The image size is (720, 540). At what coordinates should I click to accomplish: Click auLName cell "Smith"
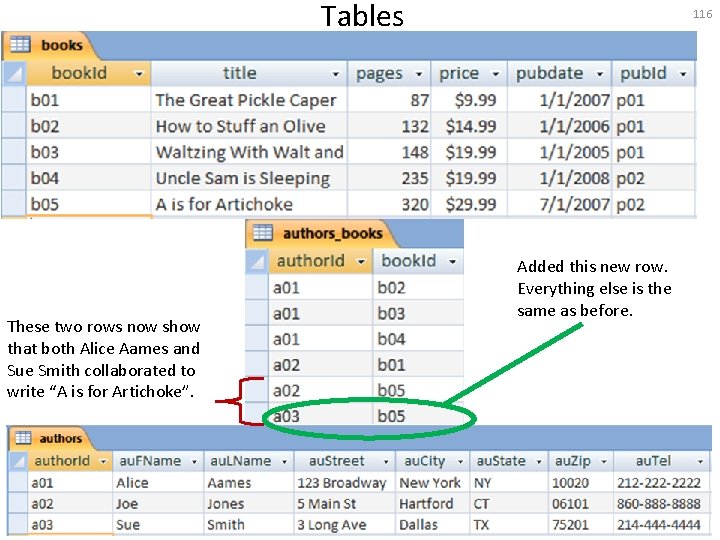(248, 524)
